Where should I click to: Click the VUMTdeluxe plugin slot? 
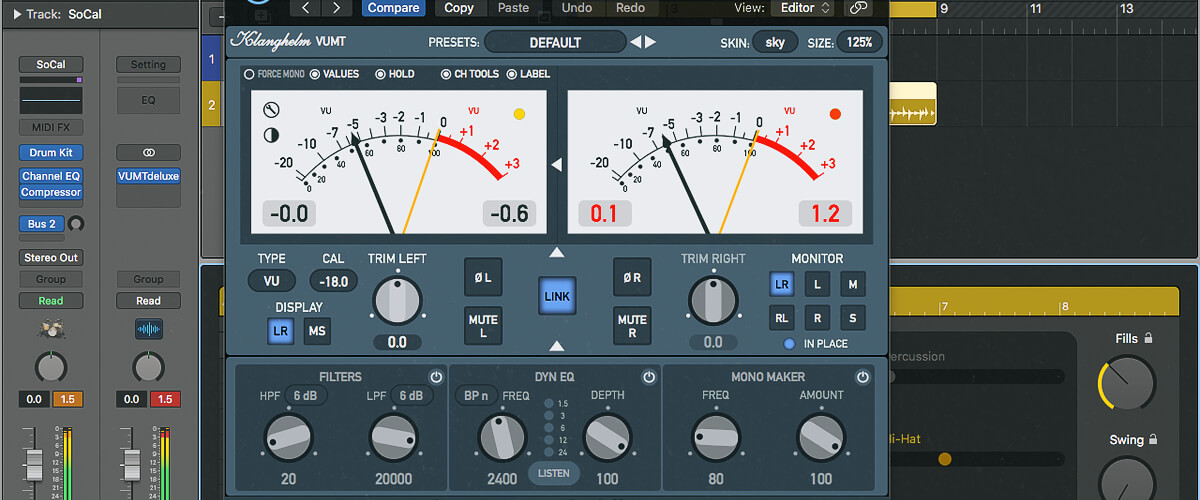(x=148, y=176)
